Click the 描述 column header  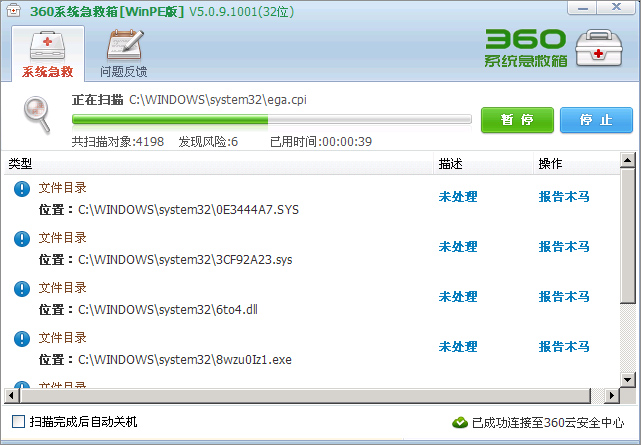tap(484, 164)
